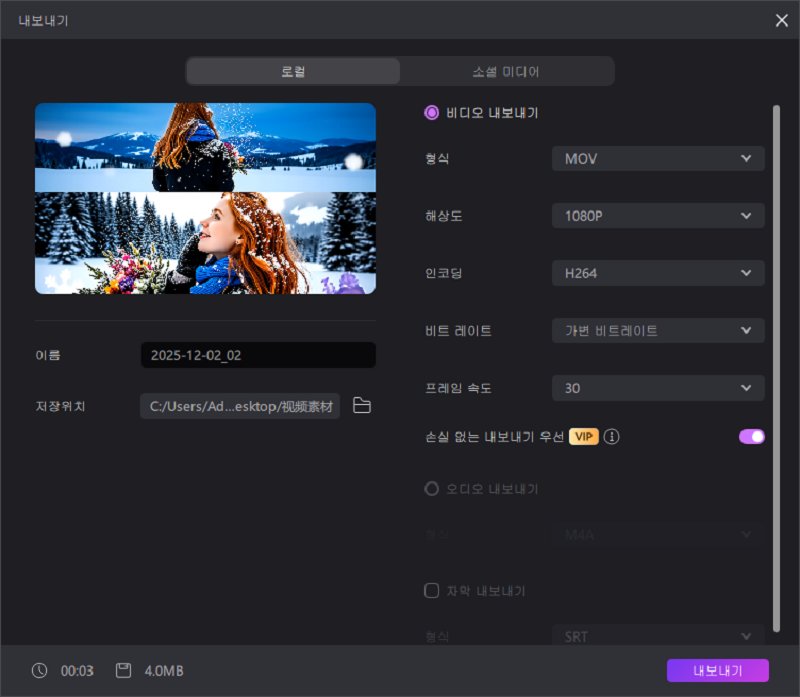This screenshot has height=697, width=800.
Task: Click the video preview thumbnail
Action: pos(205,197)
